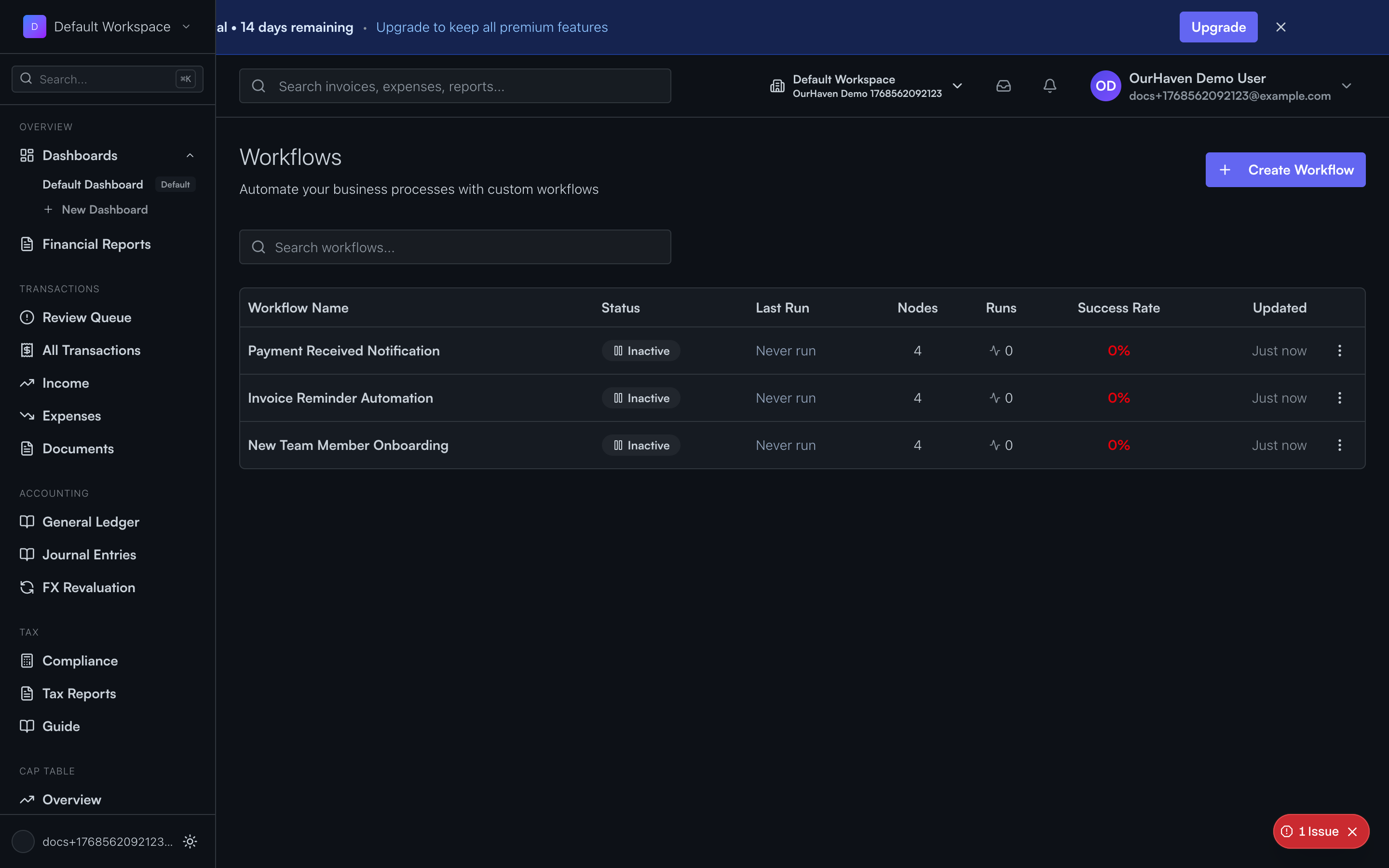Toggle light mode with the sun icon
The height and width of the screenshot is (868, 1389).
click(190, 841)
